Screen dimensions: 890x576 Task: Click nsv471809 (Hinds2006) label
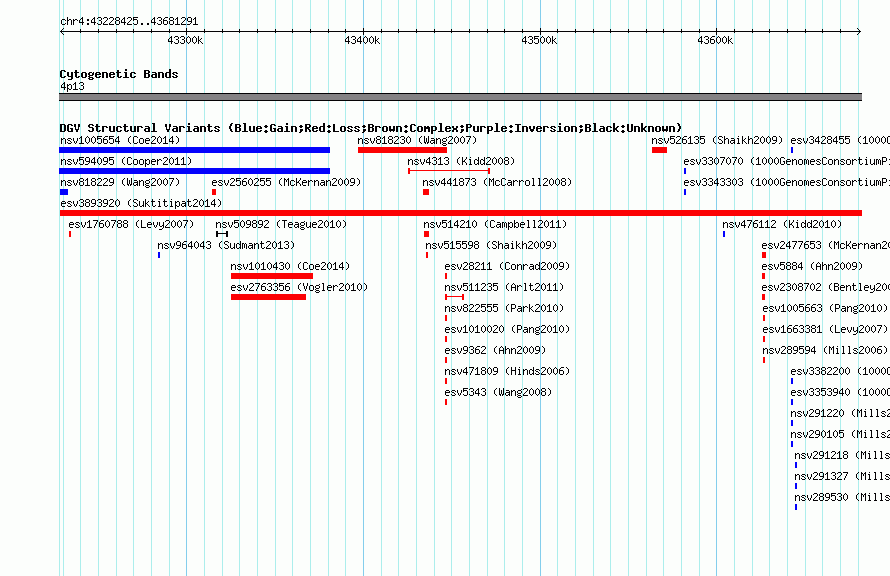coord(507,371)
